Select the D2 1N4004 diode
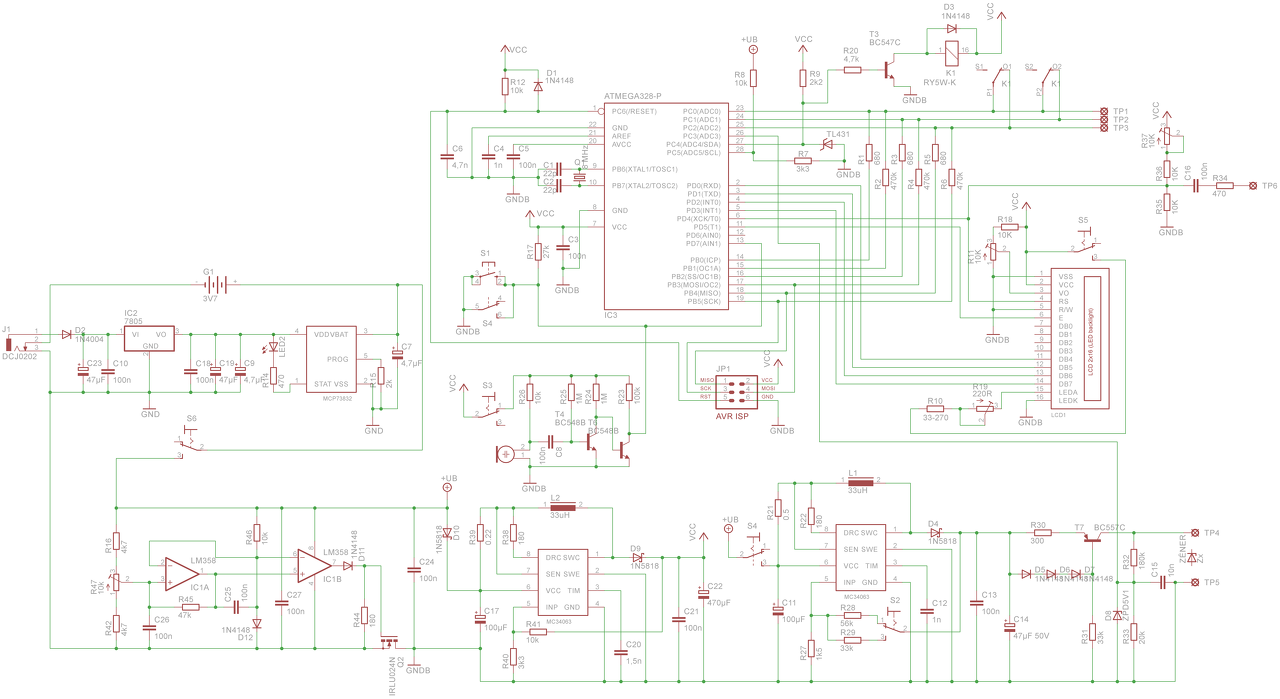This screenshot has height=699, width=1280. 66,334
